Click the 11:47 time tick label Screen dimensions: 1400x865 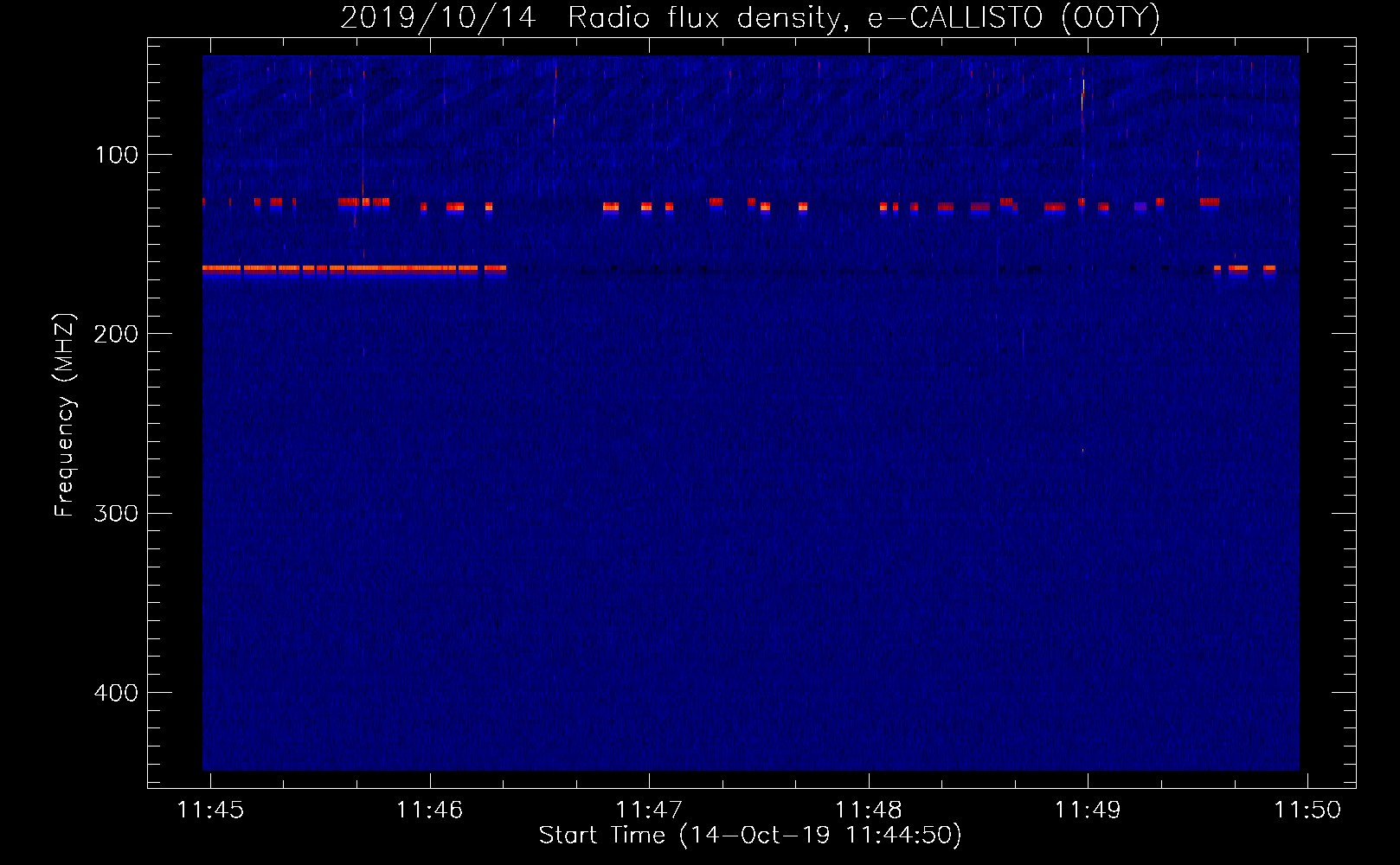point(649,810)
